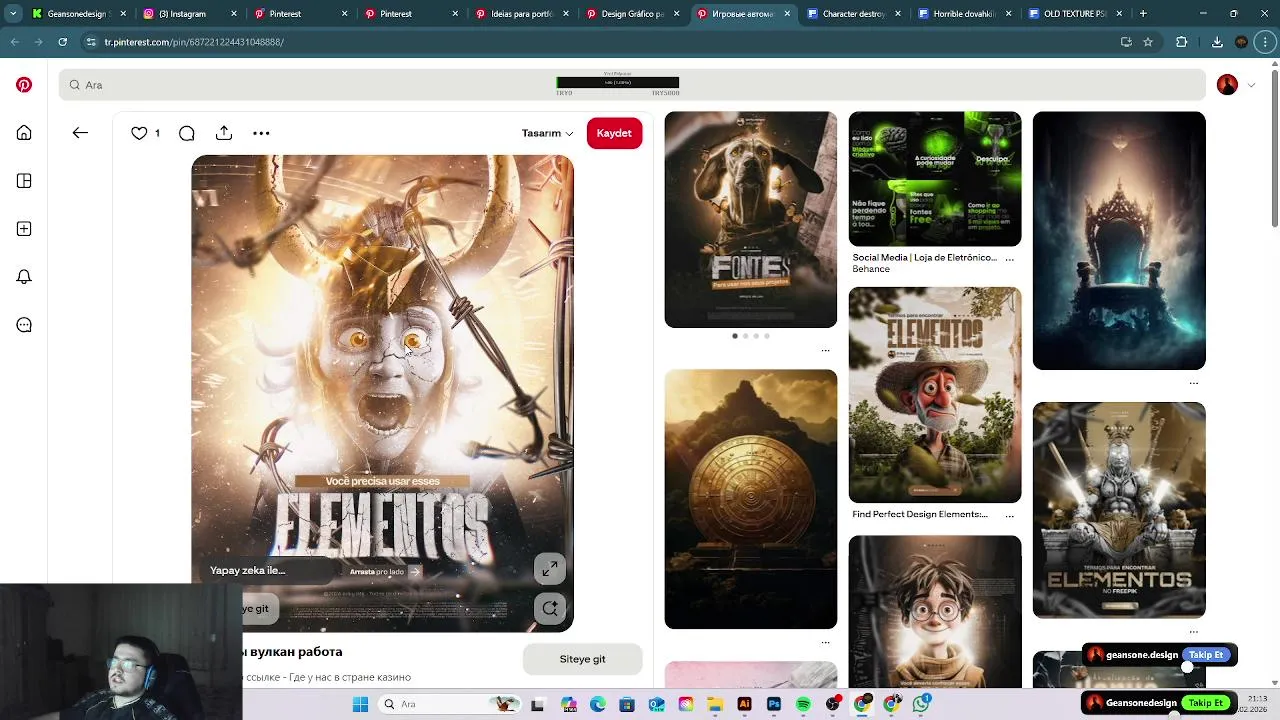1280x720 pixels.
Task: Open browser extensions puzzle icon
Action: pos(1181,42)
